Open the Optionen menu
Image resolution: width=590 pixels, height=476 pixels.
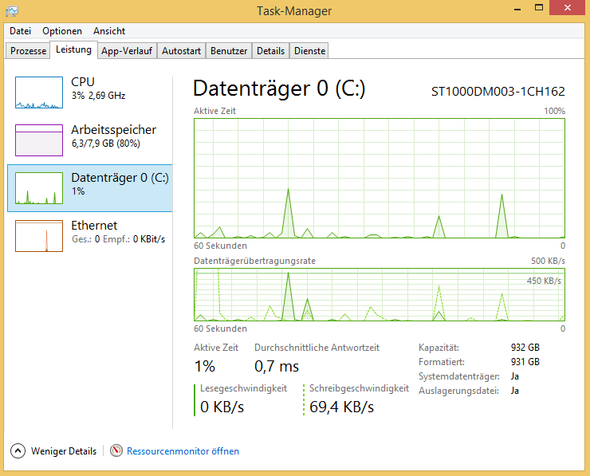pos(62,31)
